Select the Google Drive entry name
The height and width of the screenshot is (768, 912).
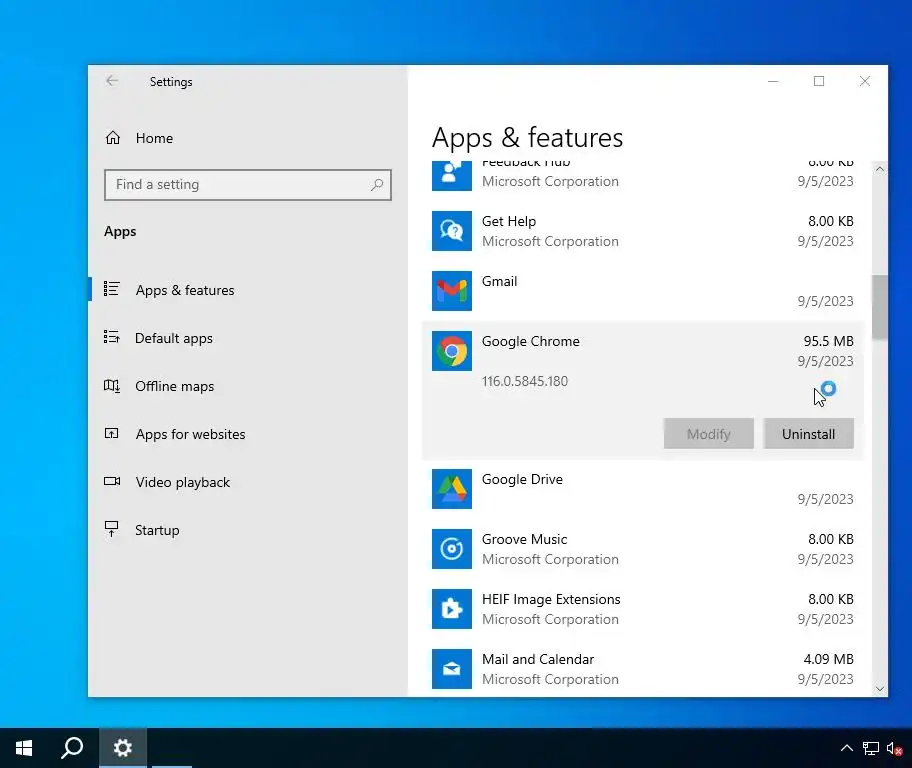(x=522, y=479)
